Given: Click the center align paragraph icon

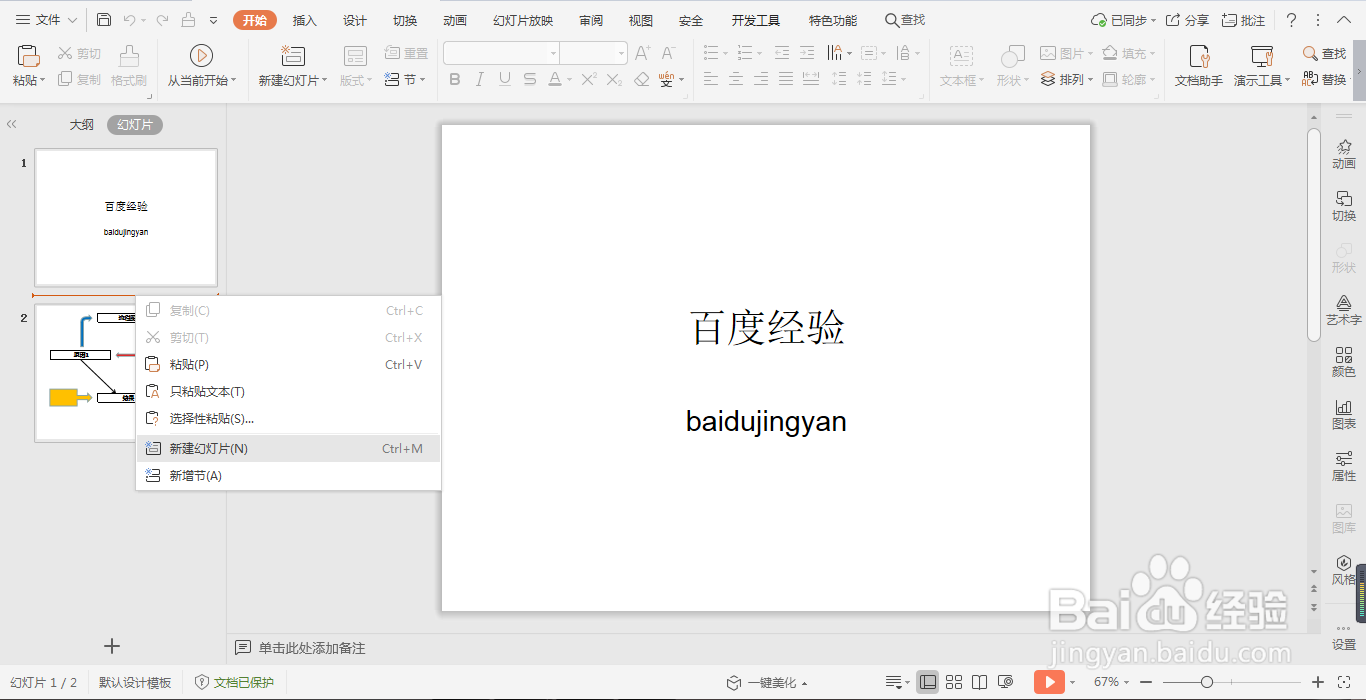Looking at the screenshot, I should (x=736, y=79).
